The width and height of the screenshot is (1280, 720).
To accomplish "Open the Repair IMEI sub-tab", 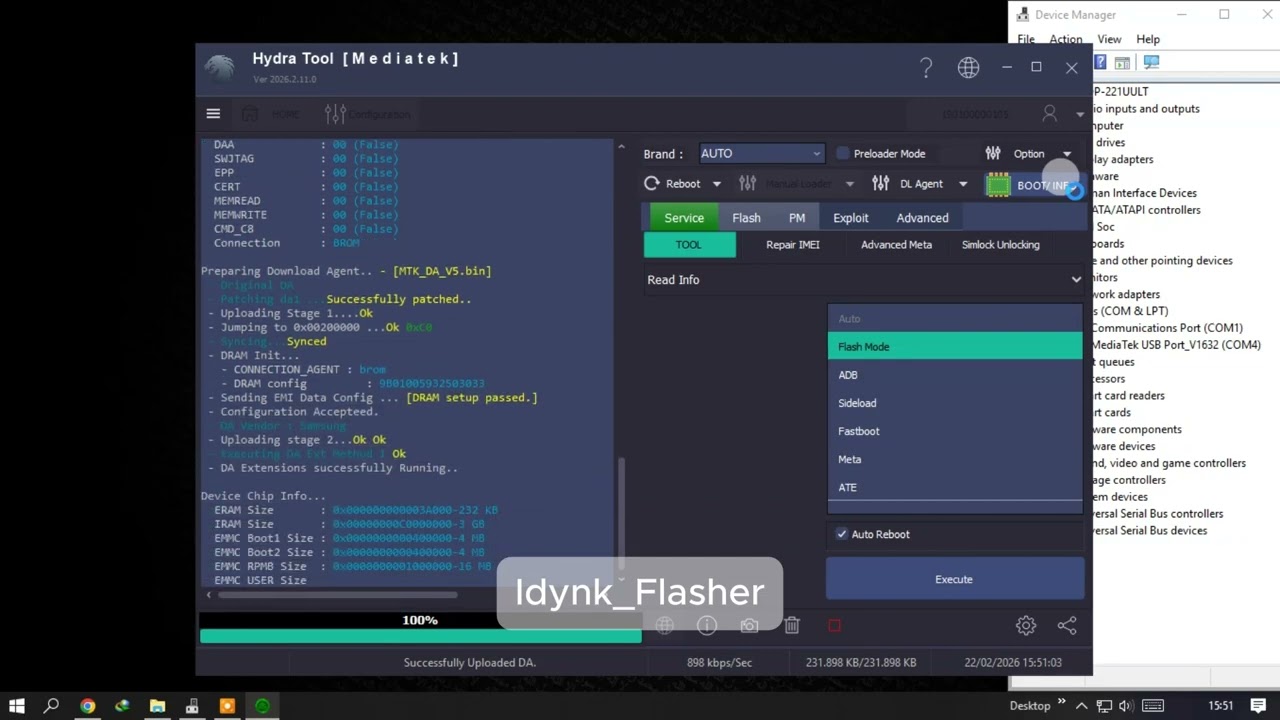I will 793,245.
